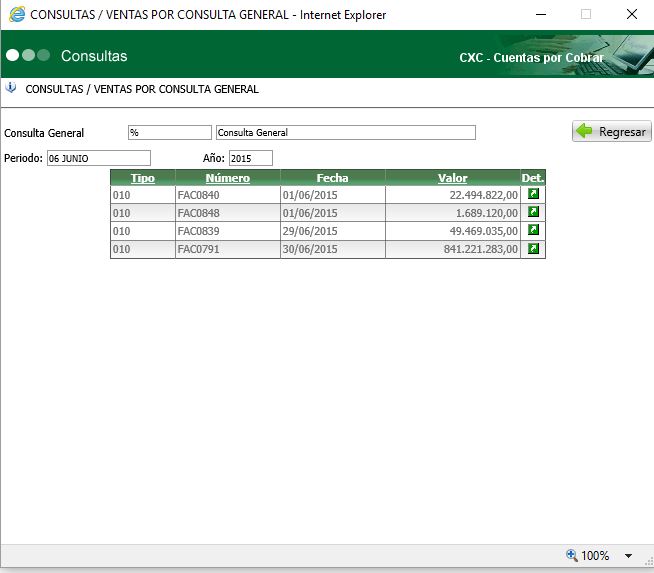Click the 01/06/2015 date of FAC0840
654x573 pixels.
(x=310, y=195)
